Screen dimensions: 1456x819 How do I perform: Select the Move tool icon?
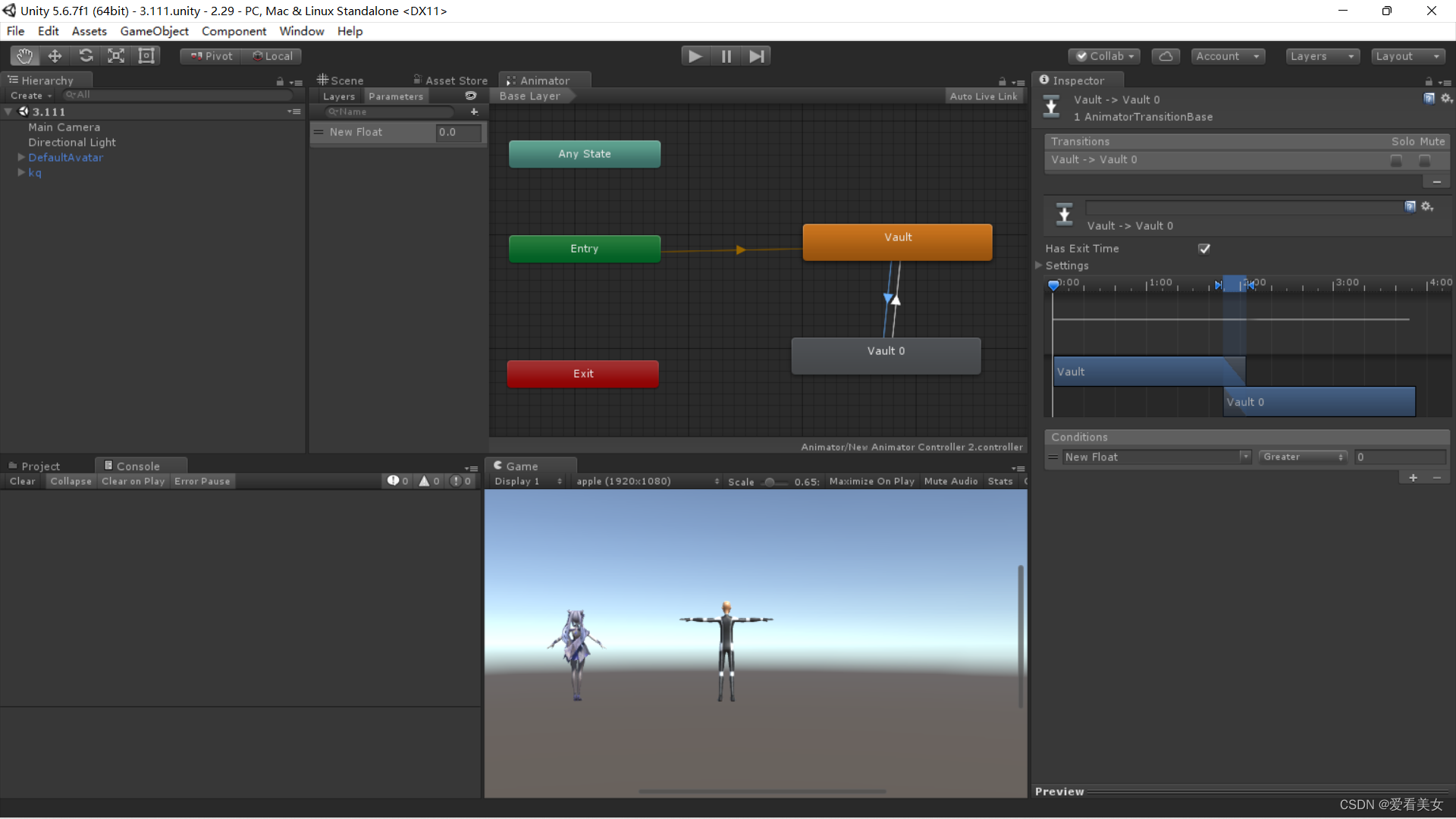55,56
